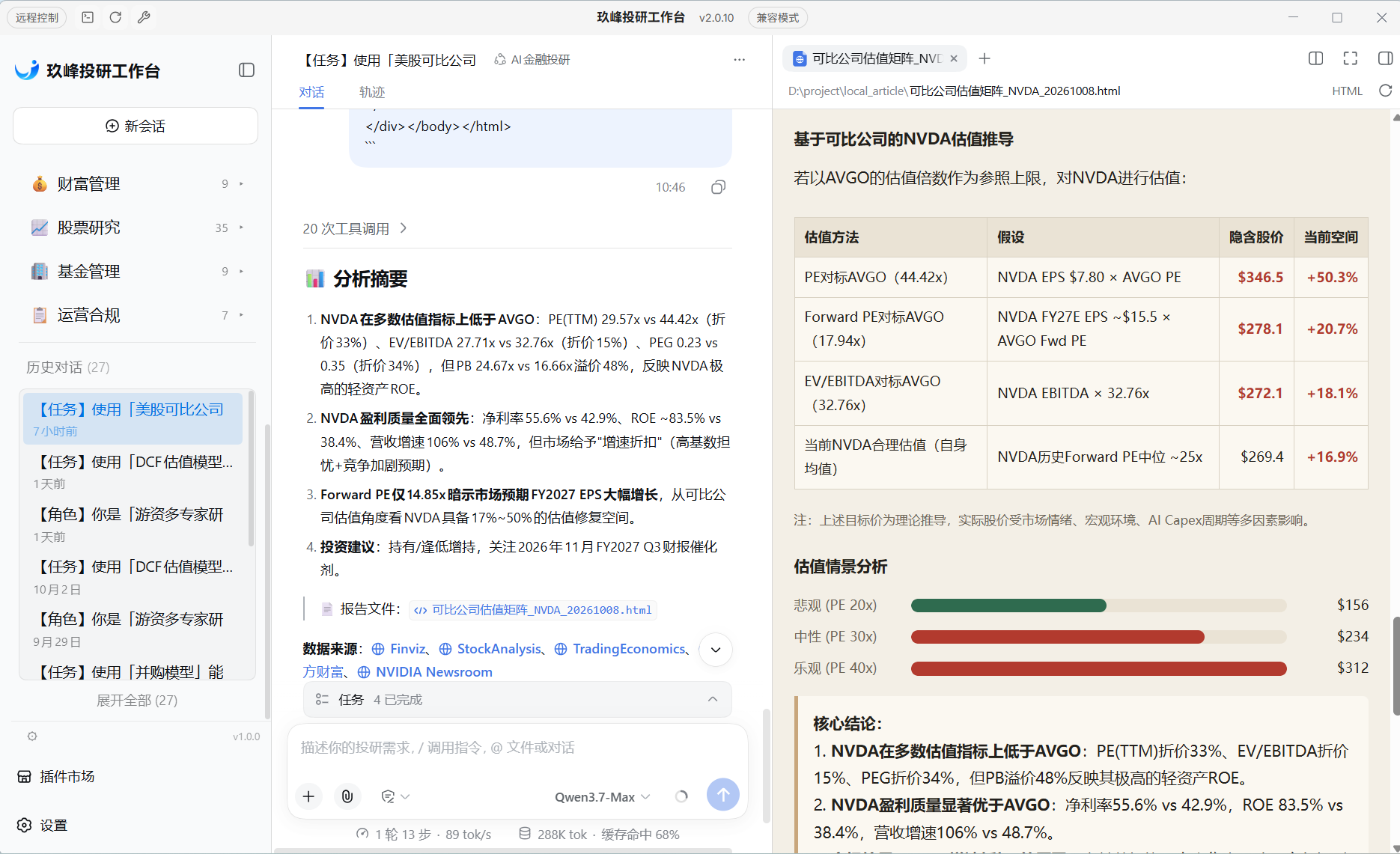1400x854 pixels.
Task: Select the 对话 tab
Action: pyautogui.click(x=311, y=92)
